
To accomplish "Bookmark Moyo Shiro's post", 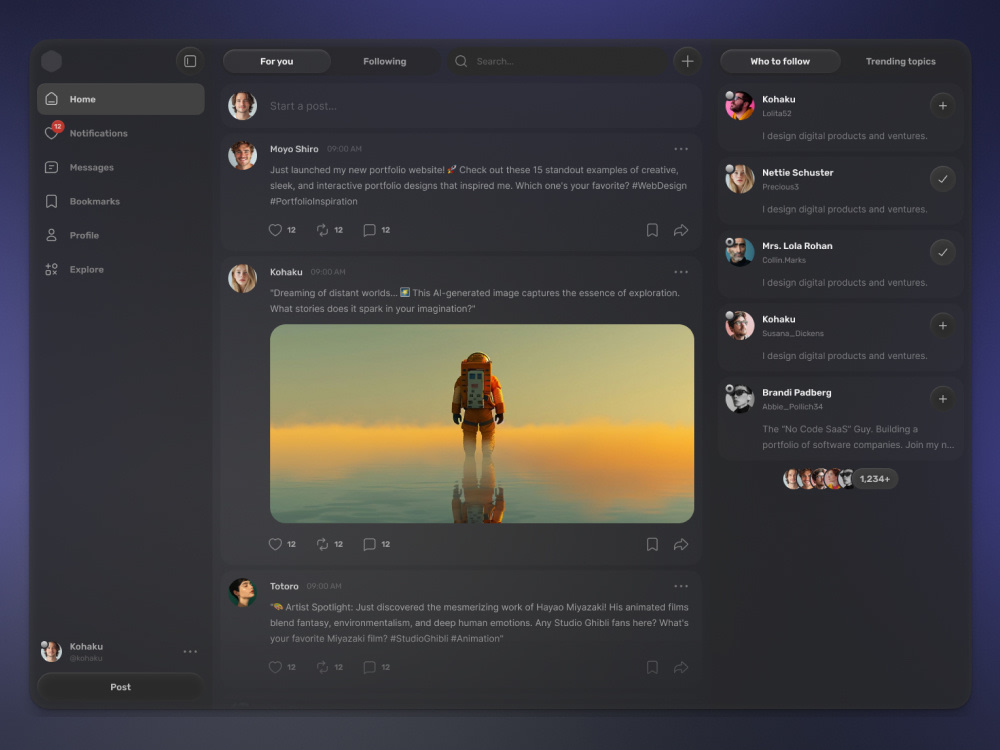I will coord(652,230).
